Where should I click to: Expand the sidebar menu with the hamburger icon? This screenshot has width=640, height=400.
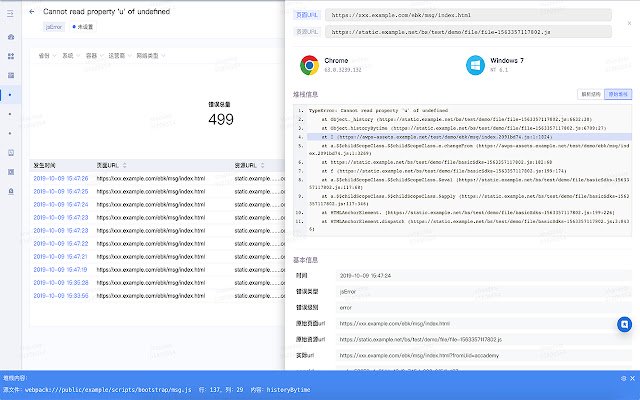tap(10, 13)
